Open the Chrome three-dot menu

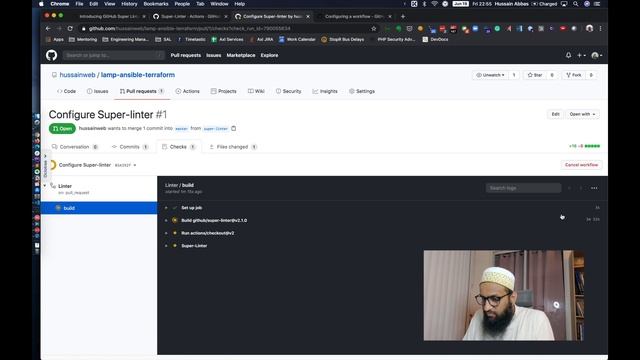pyautogui.click(x=600, y=29)
